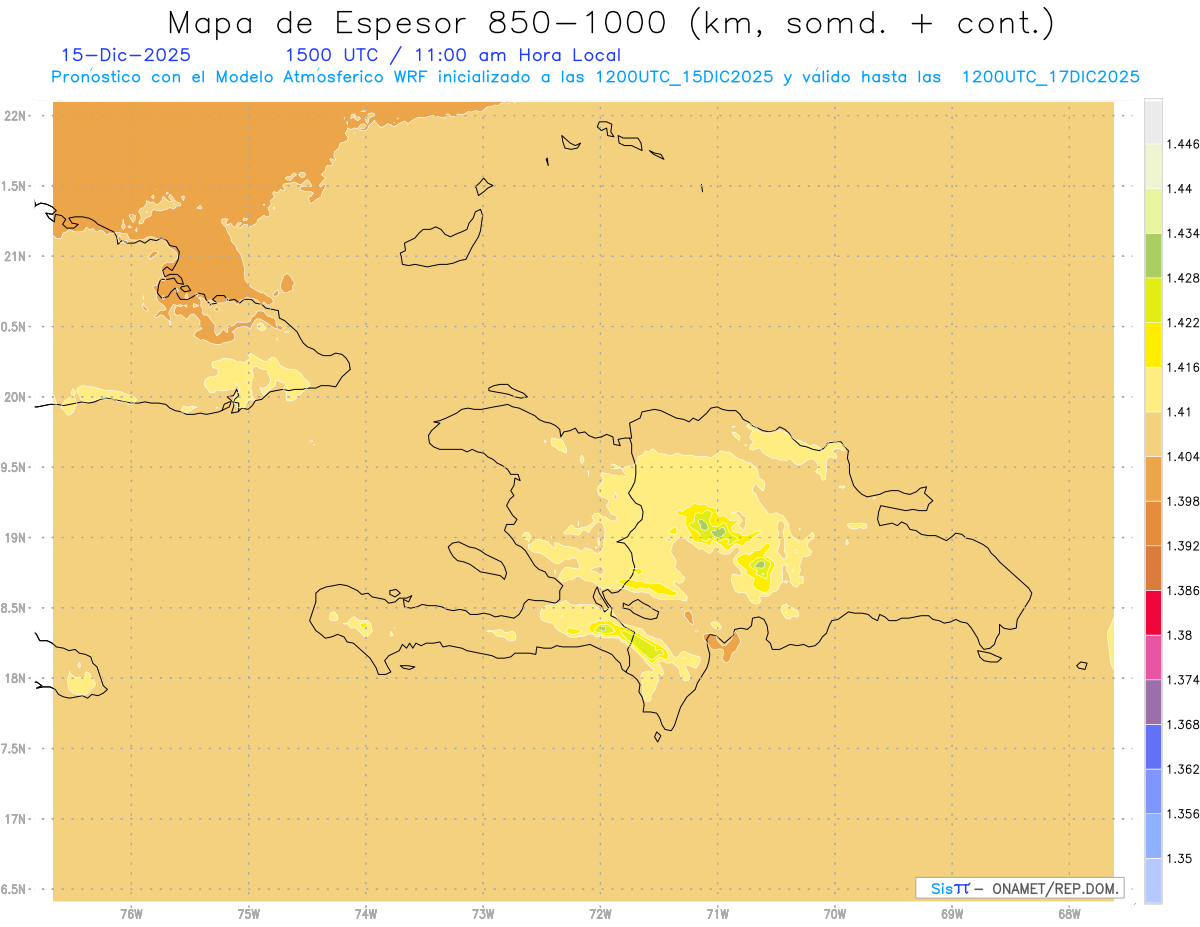Click the longitude tick label '75W'

click(x=249, y=914)
